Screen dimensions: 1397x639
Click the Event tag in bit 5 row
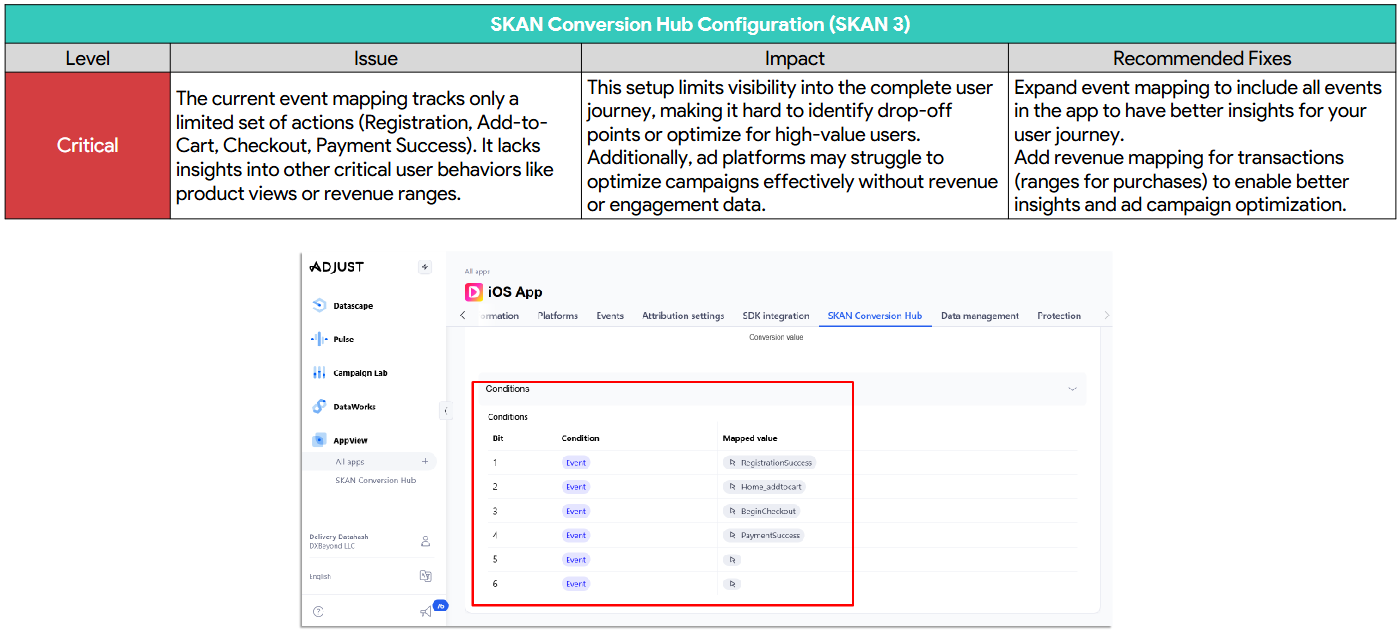click(576, 560)
